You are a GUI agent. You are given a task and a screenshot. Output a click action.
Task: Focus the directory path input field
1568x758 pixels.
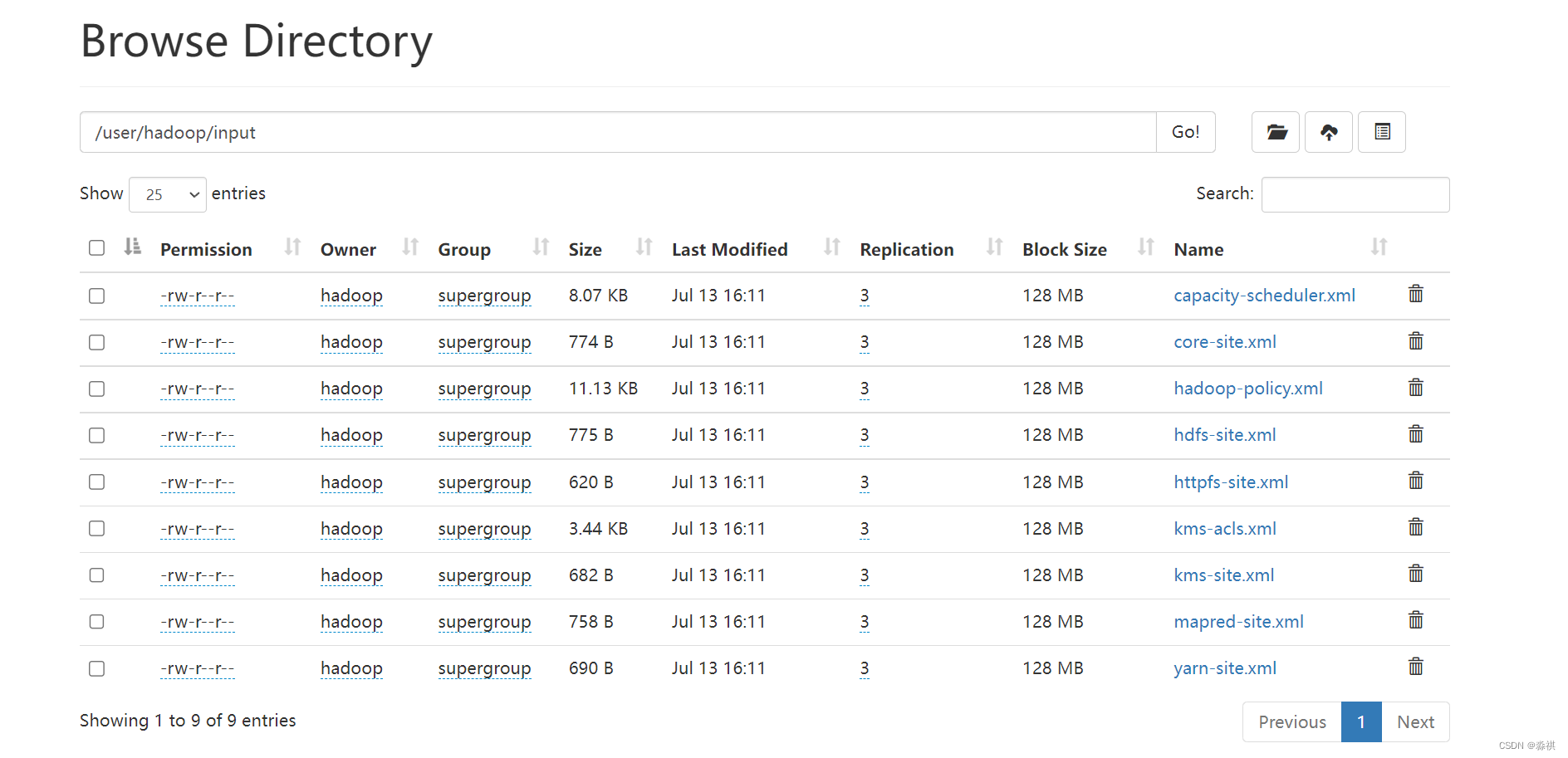coord(618,132)
